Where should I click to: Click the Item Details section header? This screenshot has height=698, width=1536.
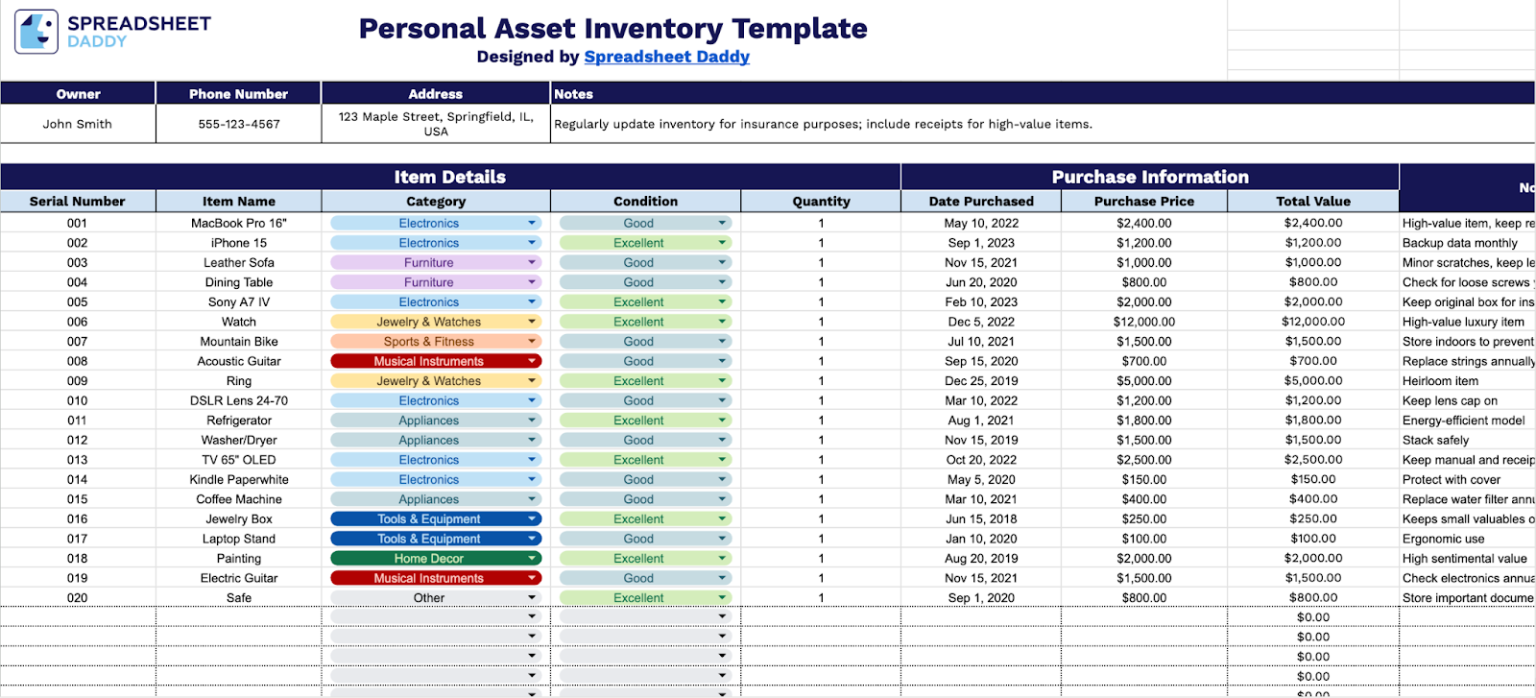[x=450, y=177]
